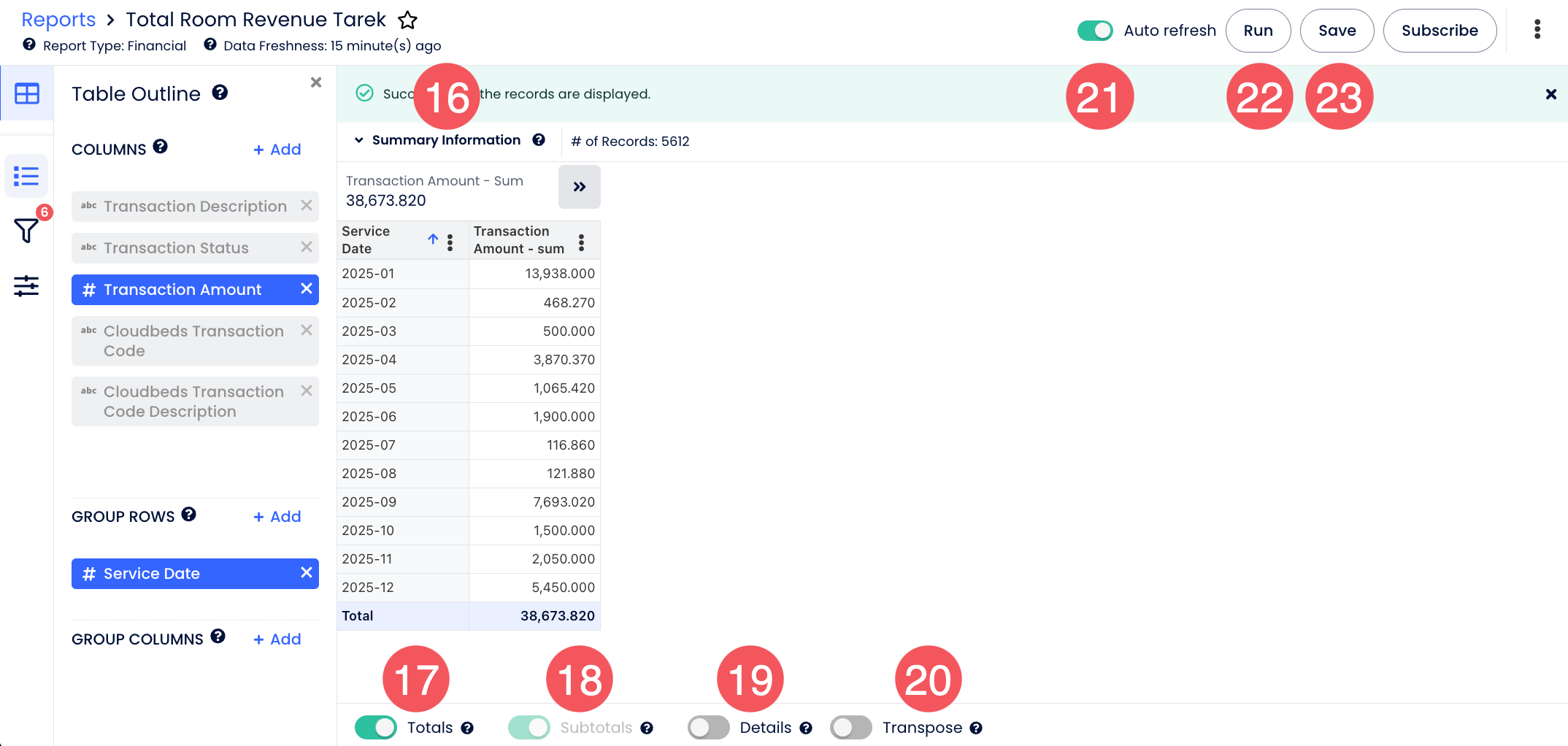The image size is (1568, 746).
Task: Turn off the Totals toggle
Action: (x=375, y=728)
